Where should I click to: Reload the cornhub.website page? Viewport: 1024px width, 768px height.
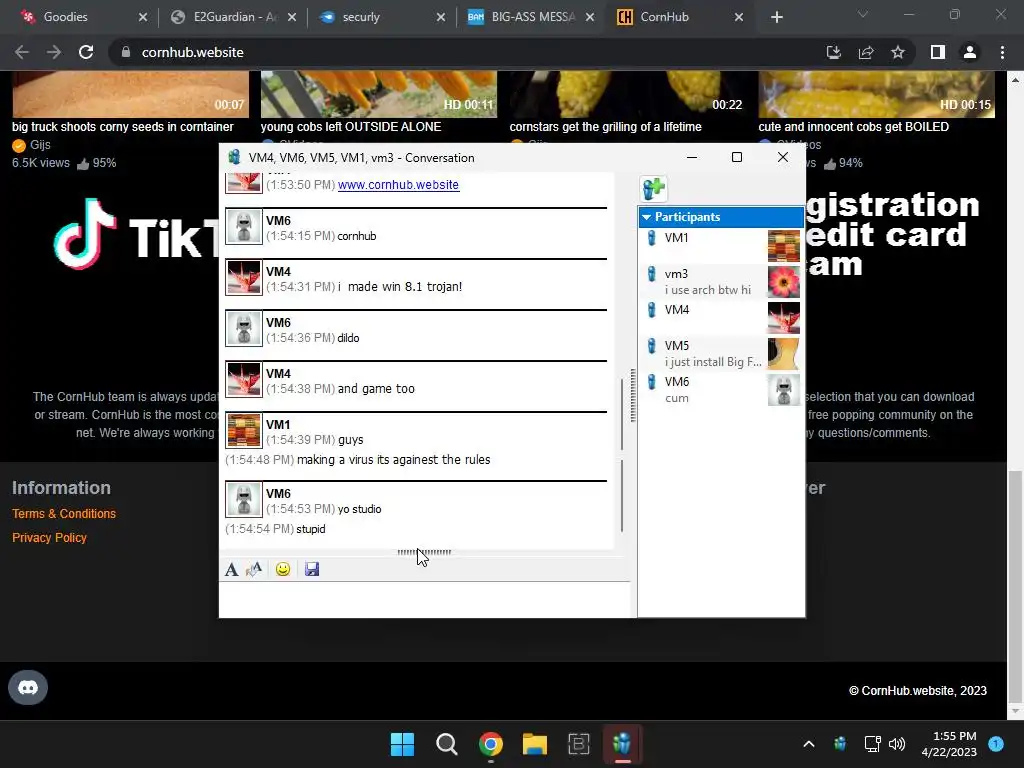point(86,52)
